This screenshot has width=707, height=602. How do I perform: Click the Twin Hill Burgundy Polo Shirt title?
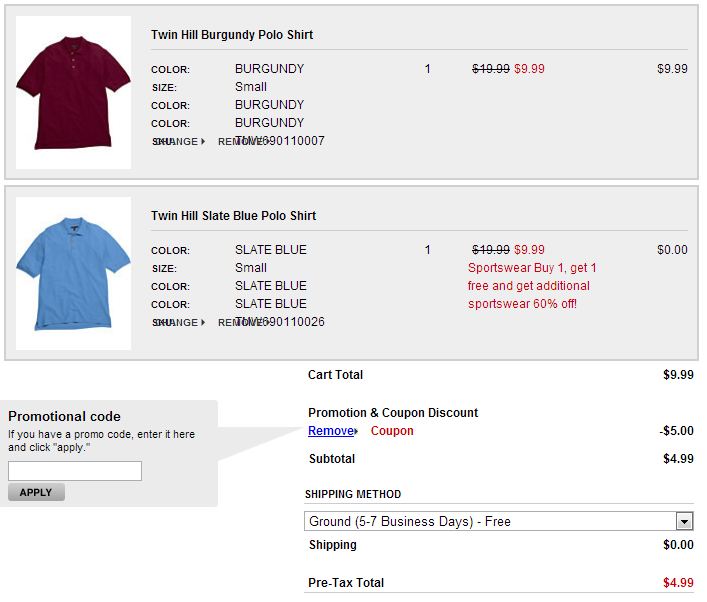click(232, 35)
